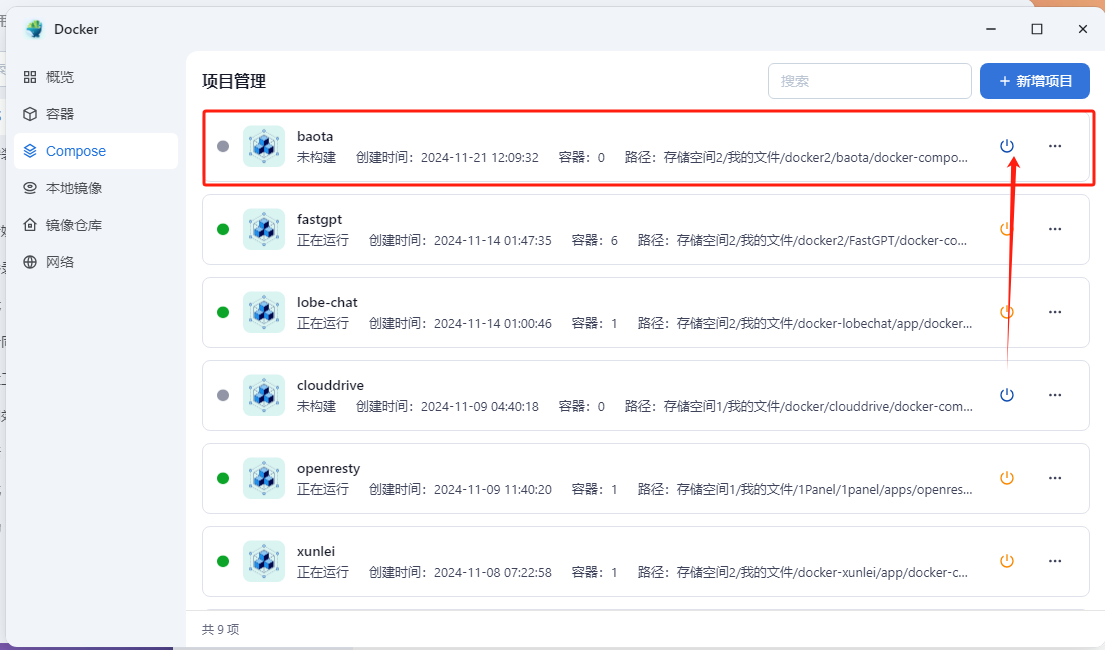The image size is (1105, 650).
Task: Stop the fastgpt project with power icon
Action: 1006,229
